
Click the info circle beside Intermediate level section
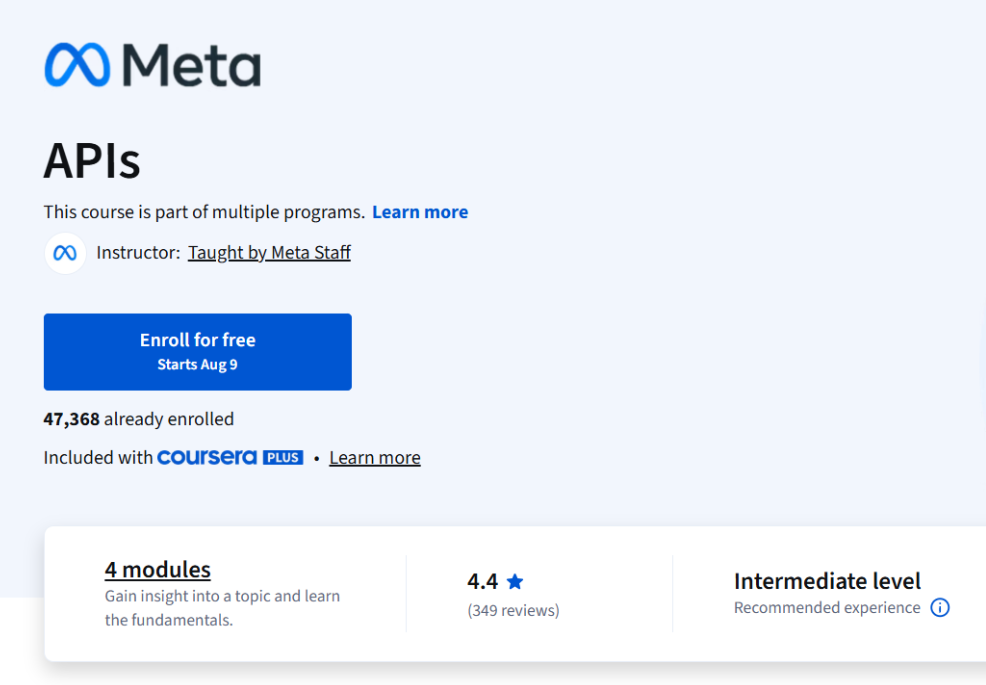click(940, 607)
